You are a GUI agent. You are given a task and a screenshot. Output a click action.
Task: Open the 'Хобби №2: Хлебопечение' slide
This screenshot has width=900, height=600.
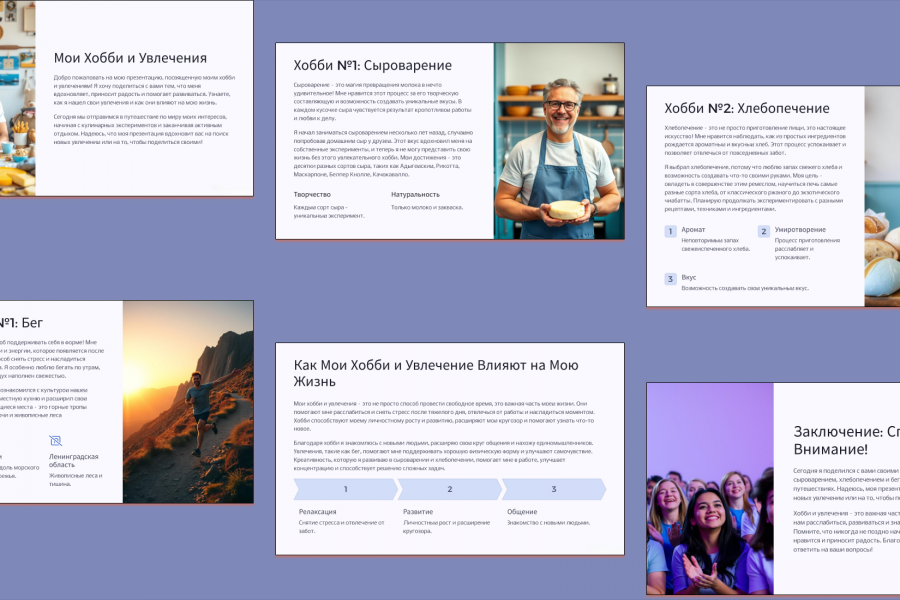773,196
